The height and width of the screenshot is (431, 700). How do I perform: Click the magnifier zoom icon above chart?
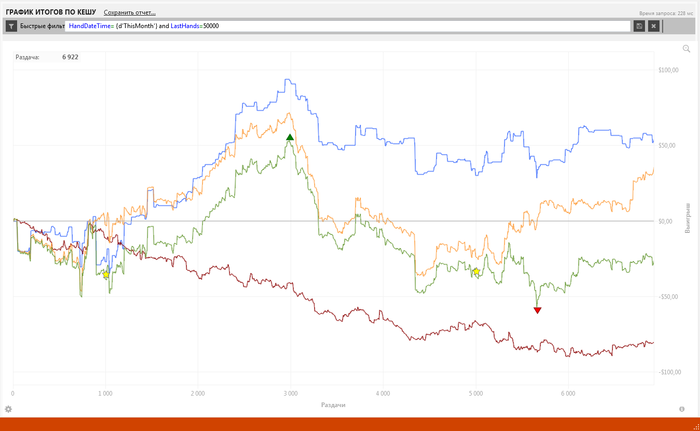687,48
